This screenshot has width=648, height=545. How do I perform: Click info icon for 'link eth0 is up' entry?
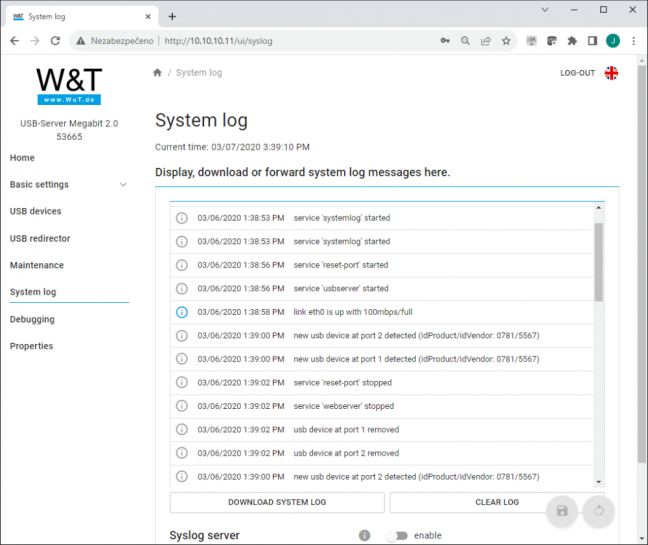coord(182,312)
